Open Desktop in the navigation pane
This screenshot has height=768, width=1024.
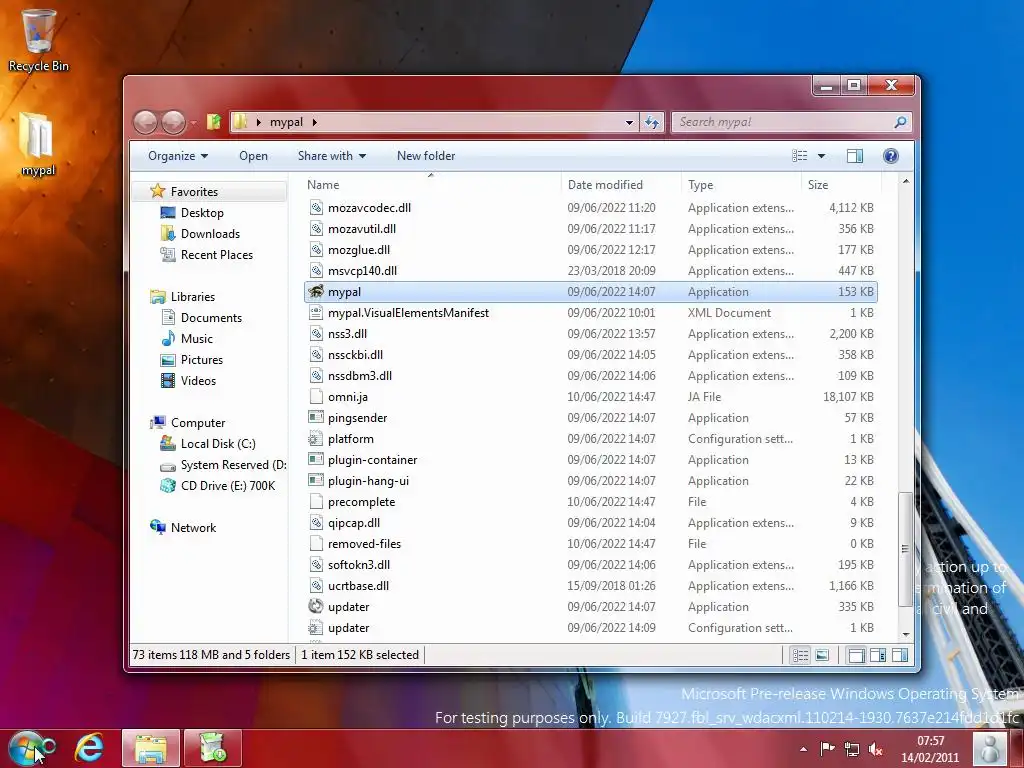[202, 213]
